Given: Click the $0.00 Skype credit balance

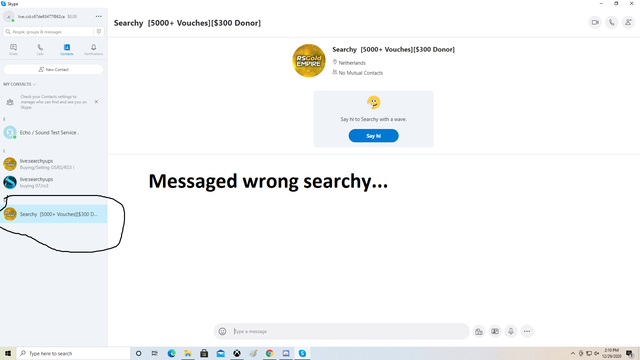Looking at the screenshot, I should tap(72, 17).
